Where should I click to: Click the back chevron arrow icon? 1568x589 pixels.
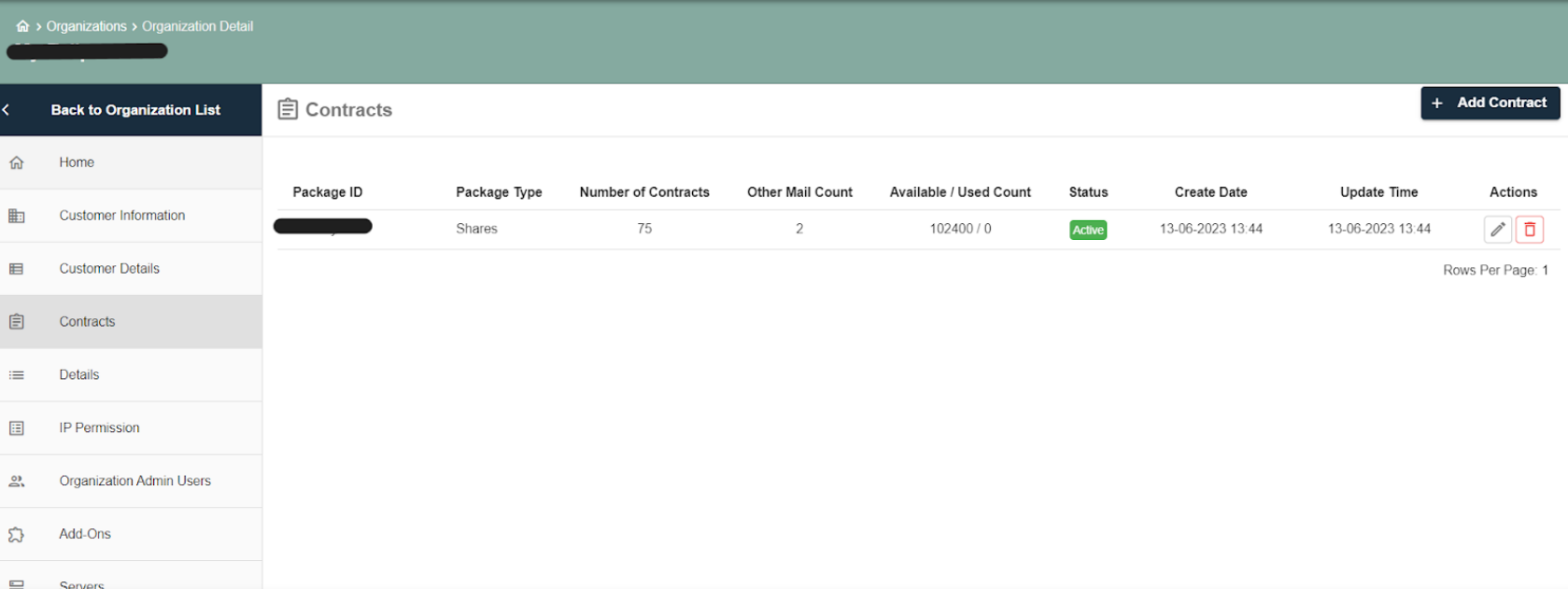click(x=7, y=110)
